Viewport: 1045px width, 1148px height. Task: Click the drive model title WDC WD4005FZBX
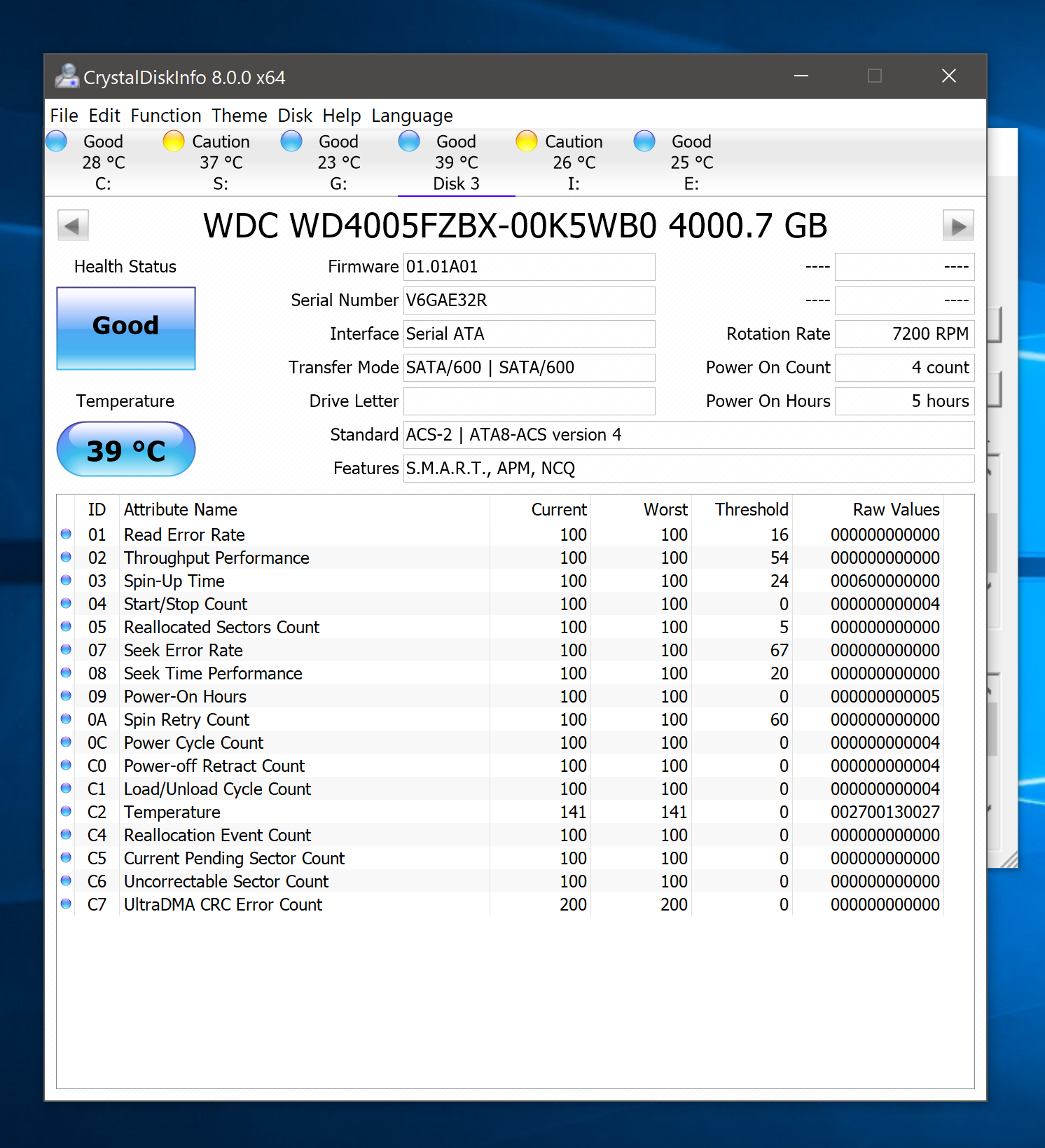(515, 226)
